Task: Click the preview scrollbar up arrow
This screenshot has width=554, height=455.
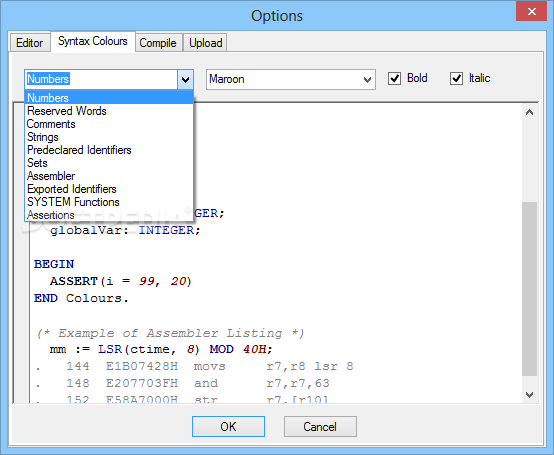Action: 529,112
